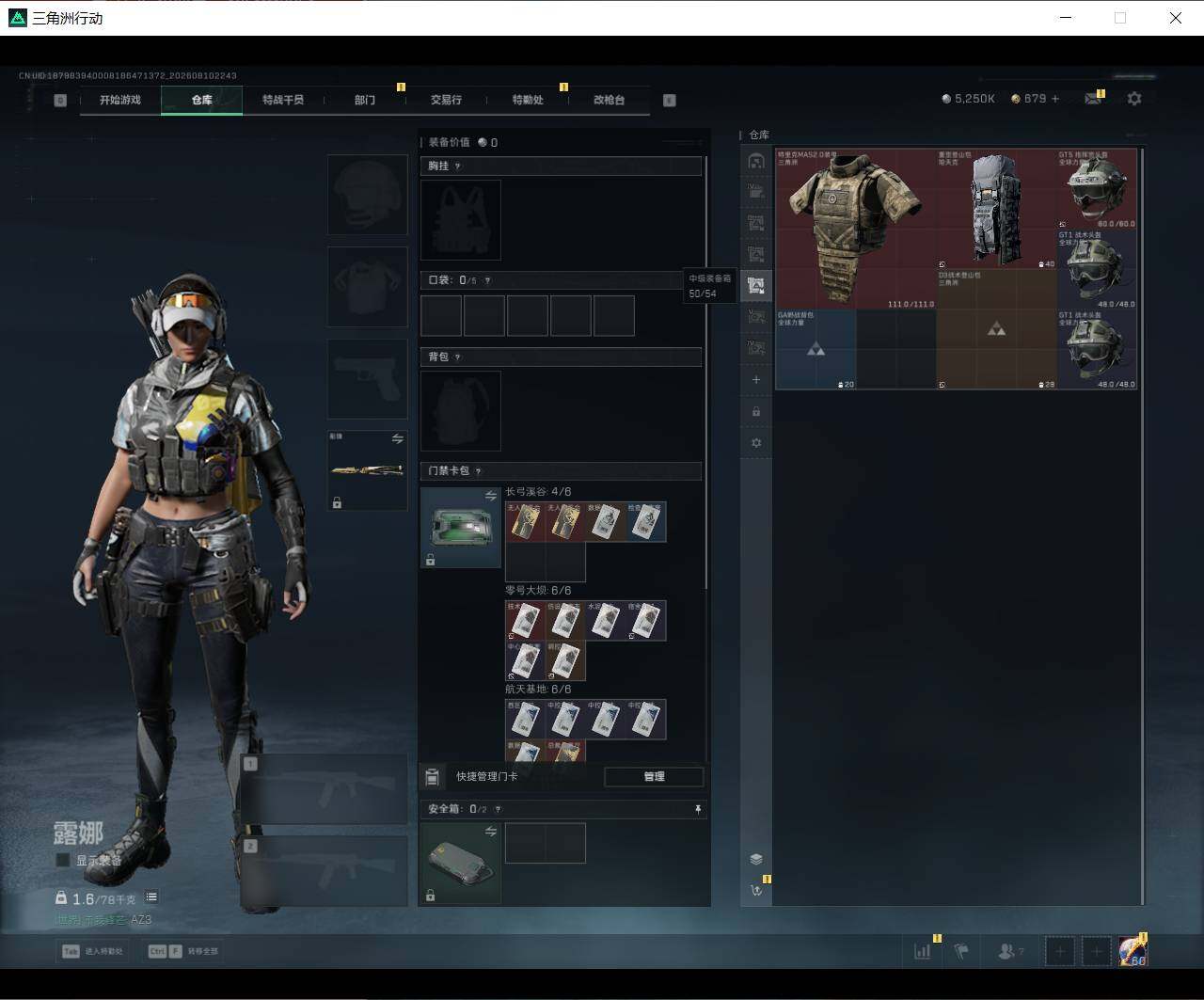
Task: Select the seventh storage box icon
Action: tap(756, 348)
